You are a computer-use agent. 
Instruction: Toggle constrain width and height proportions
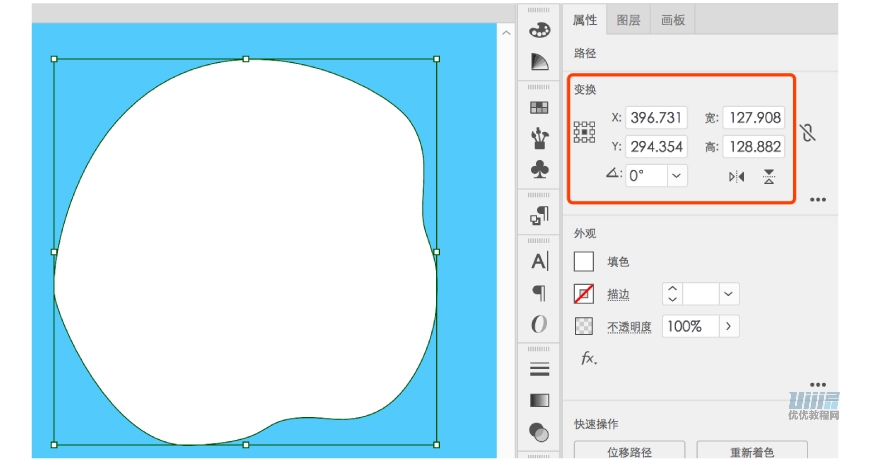808,132
